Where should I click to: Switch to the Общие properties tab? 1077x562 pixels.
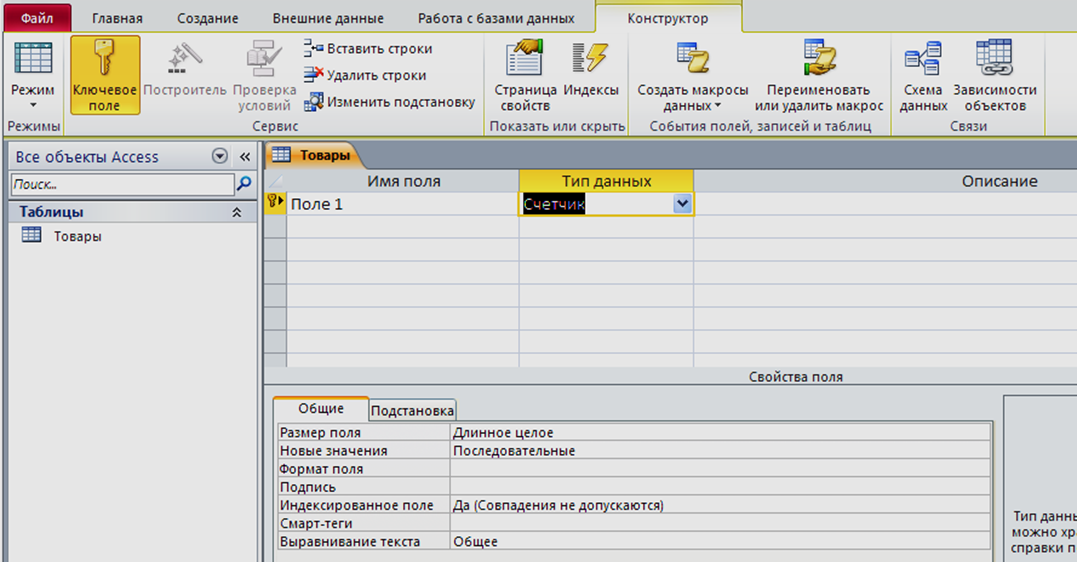tap(321, 409)
